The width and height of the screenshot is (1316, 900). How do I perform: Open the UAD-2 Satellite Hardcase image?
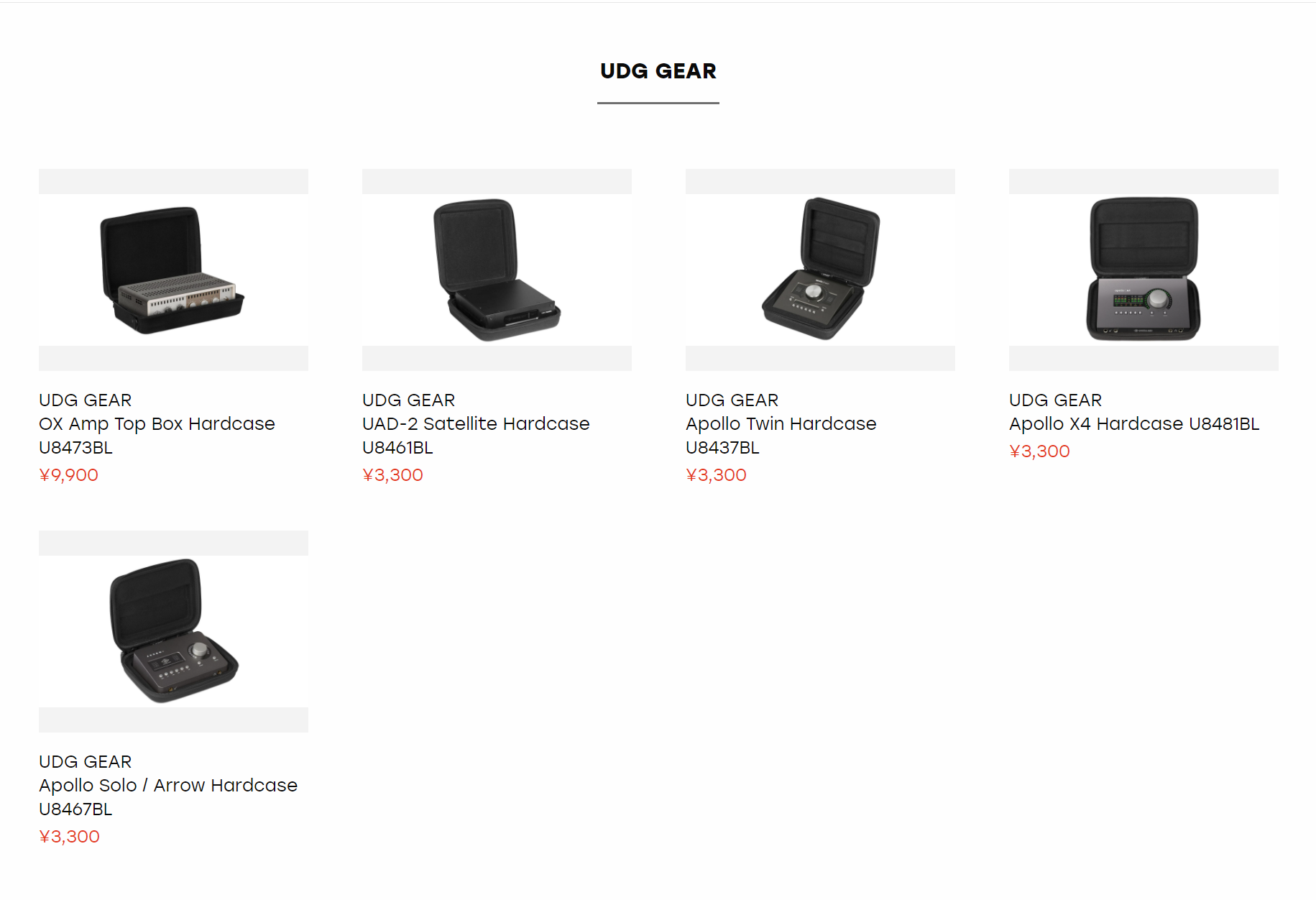click(497, 270)
